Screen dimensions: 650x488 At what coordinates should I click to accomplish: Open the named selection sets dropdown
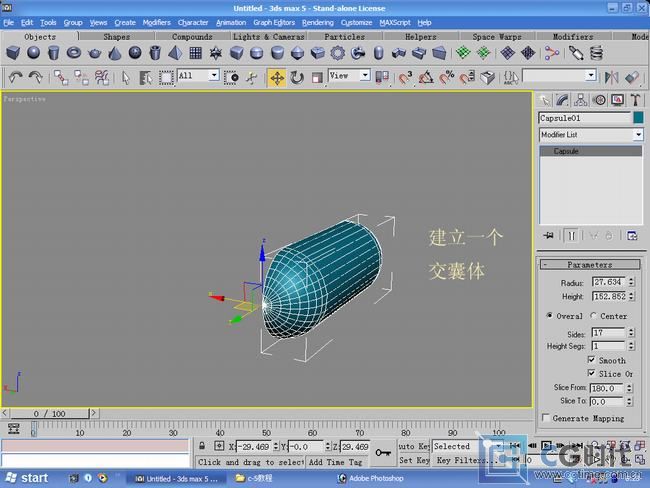[x=591, y=75]
